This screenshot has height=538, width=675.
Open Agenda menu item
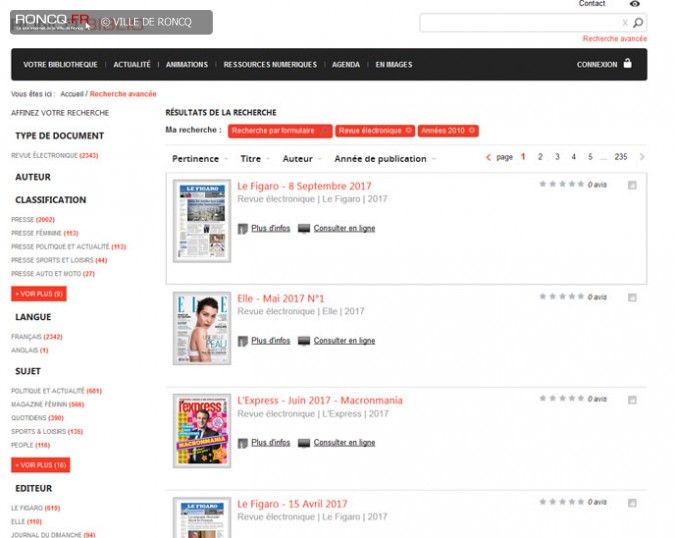pyautogui.click(x=346, y=65)
